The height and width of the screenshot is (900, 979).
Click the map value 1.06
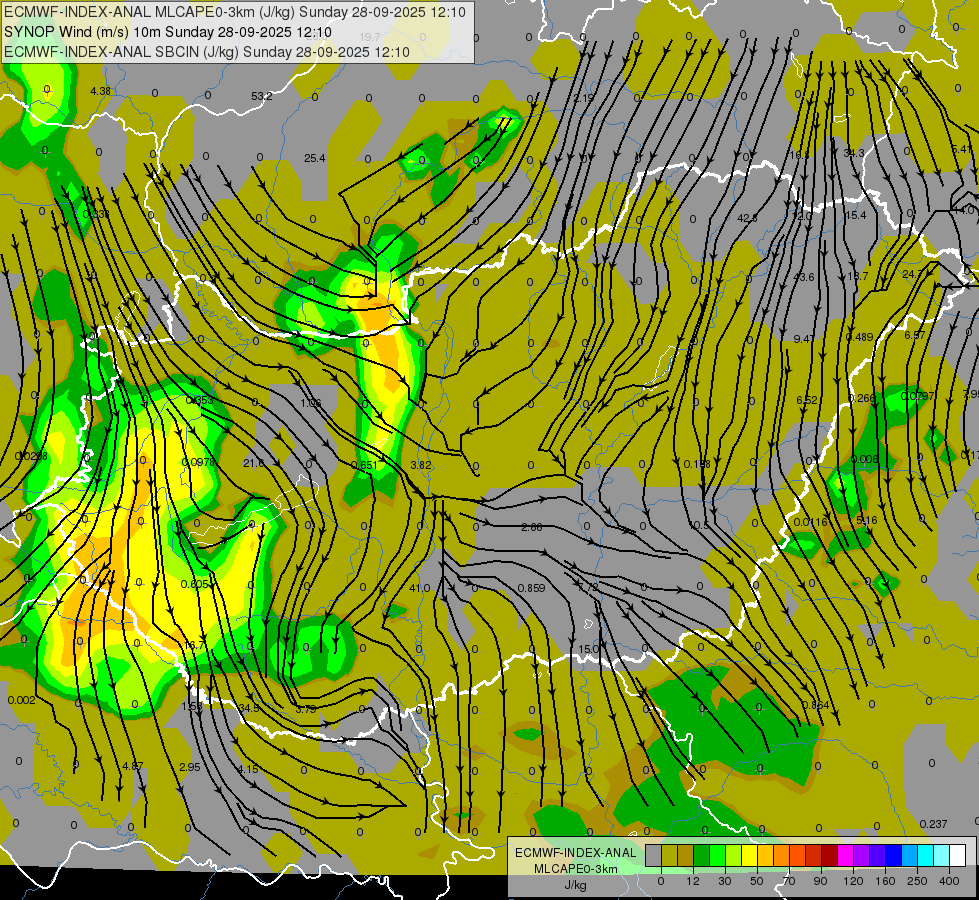tap(310, 403)
